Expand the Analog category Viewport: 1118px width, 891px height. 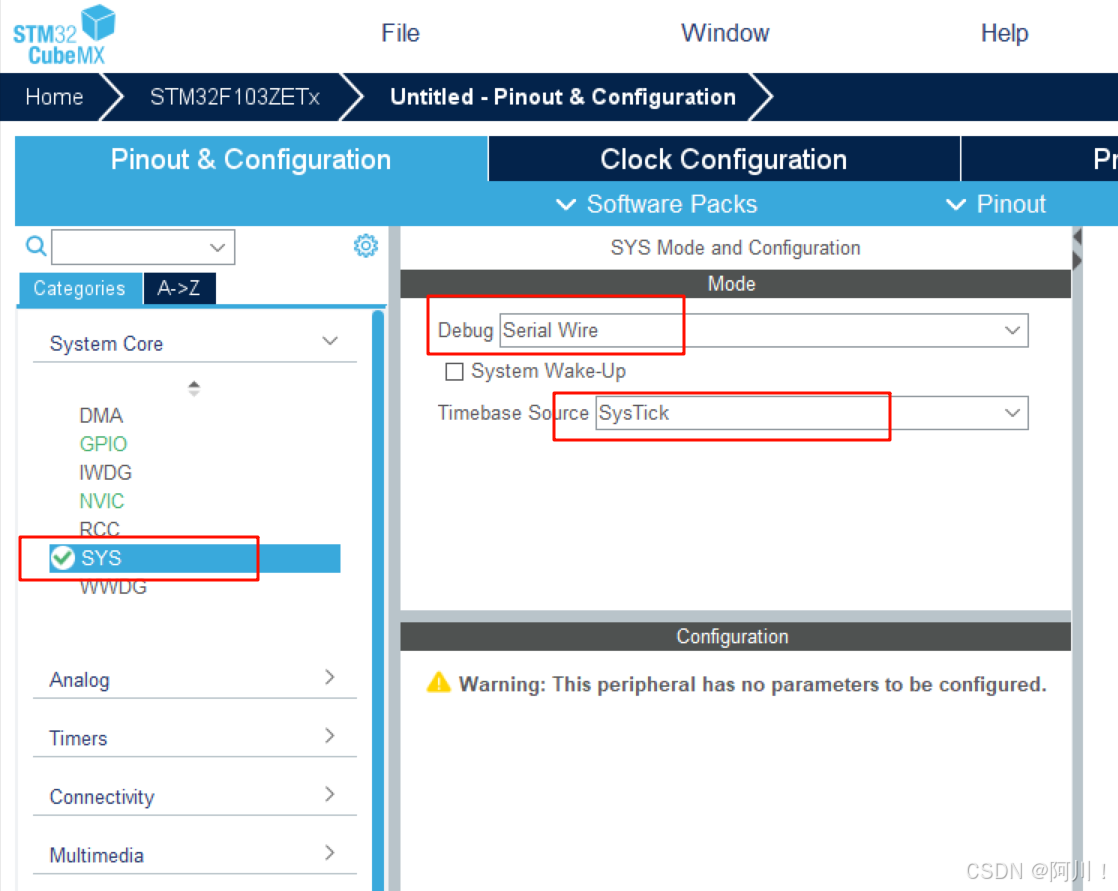(194, 679)
